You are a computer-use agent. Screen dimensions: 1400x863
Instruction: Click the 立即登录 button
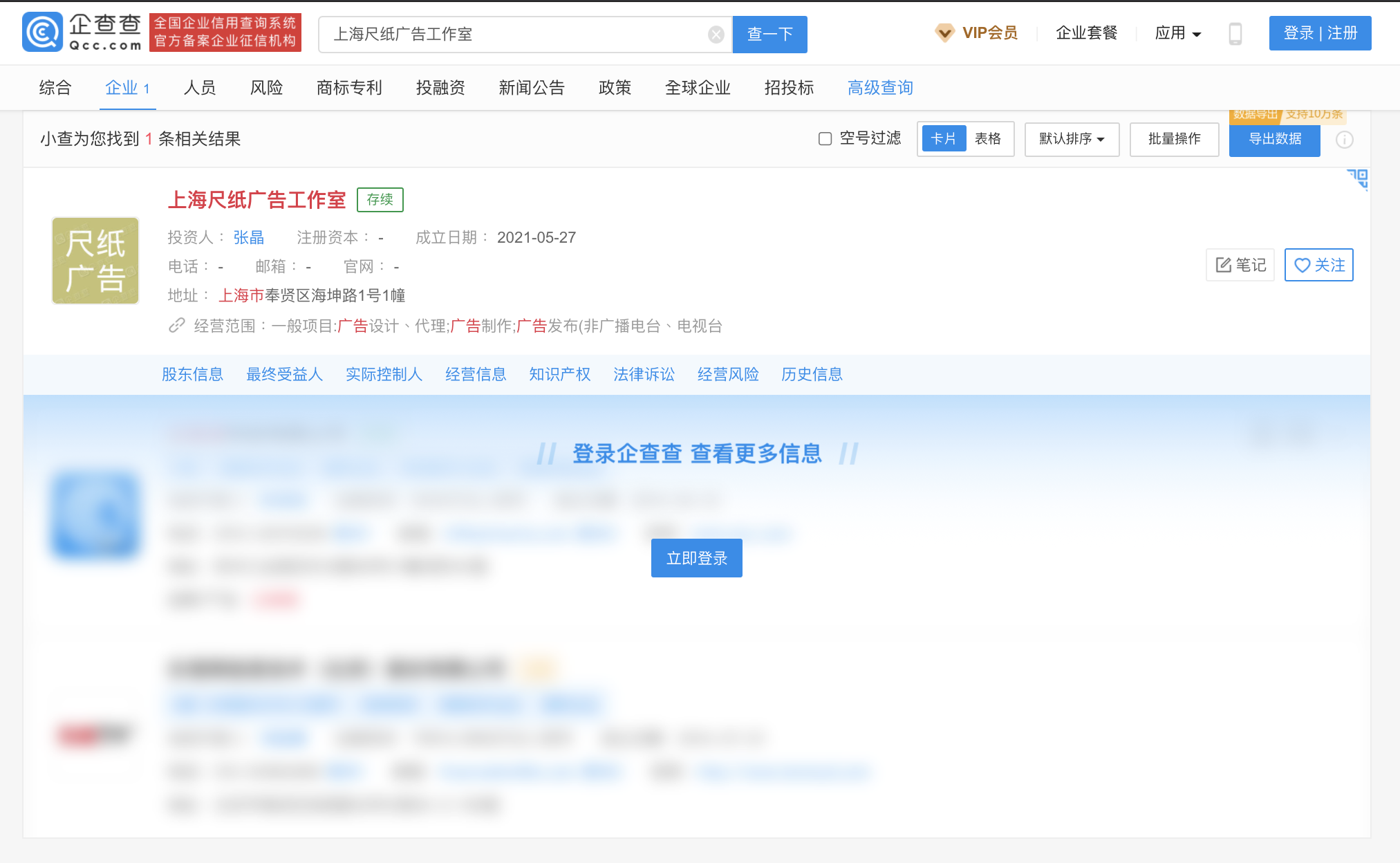tap(696, 558)
